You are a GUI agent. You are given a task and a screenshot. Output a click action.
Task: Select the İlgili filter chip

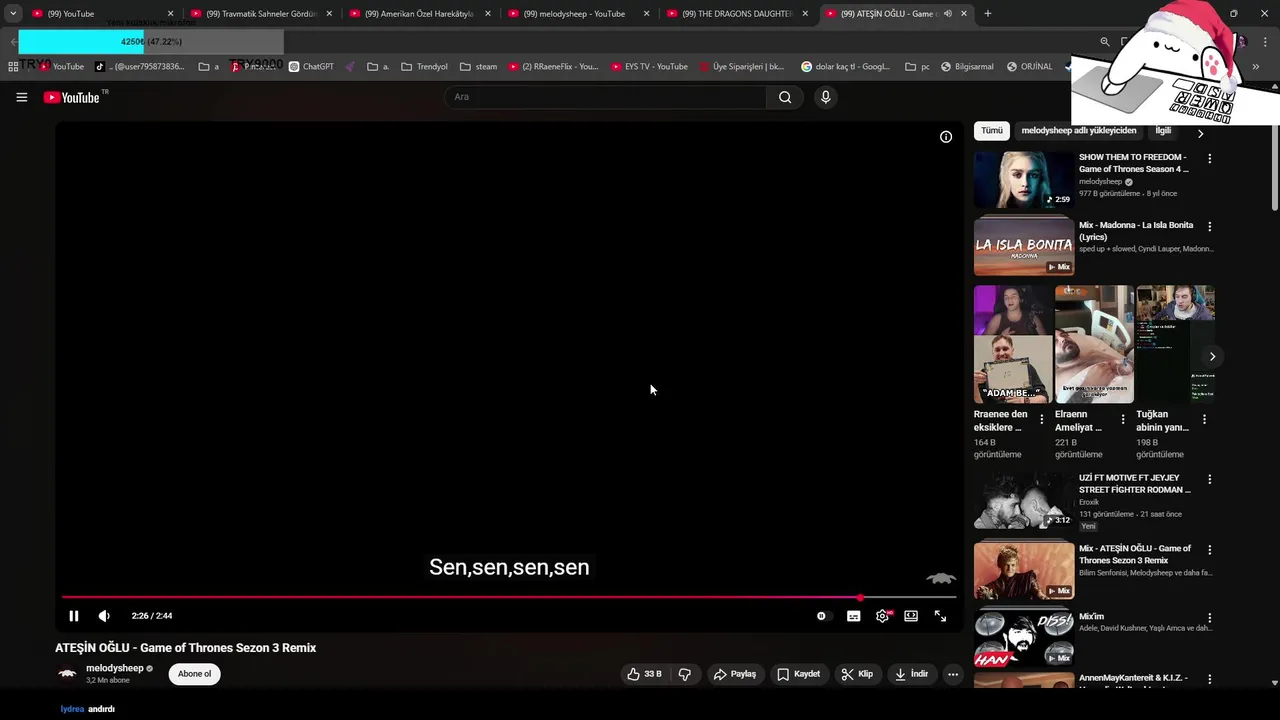click(x=1163, y=131)
